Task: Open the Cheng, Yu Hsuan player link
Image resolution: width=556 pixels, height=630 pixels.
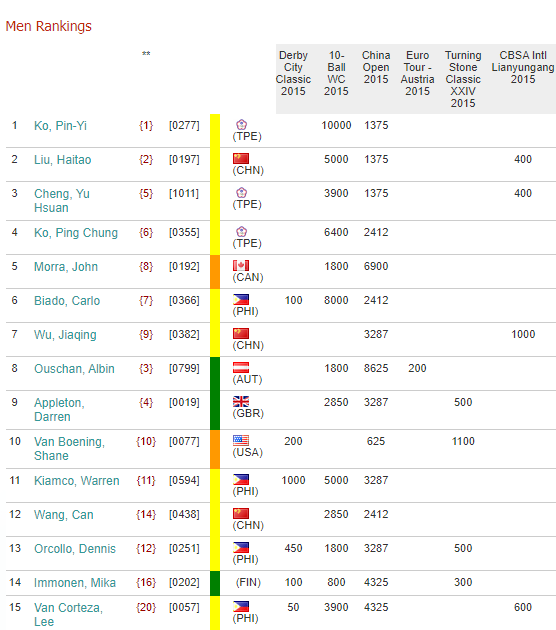Action: tap(62, 200)
